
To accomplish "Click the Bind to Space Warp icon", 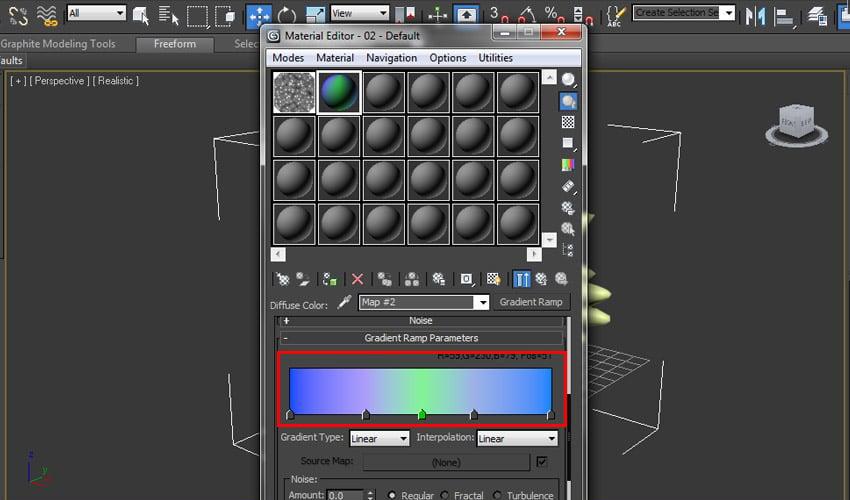I will click(x=47, y=16).
